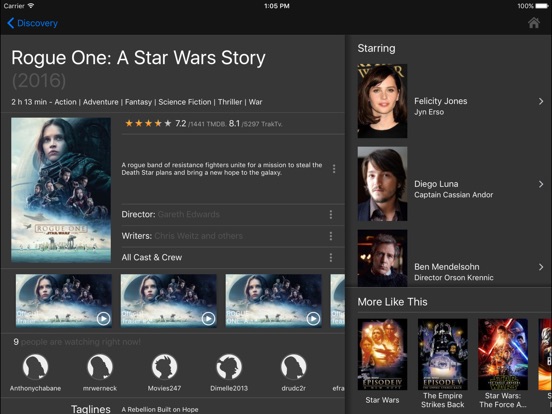Tap the plot summary text
The image size is (552, 414).
pos(222,169)
